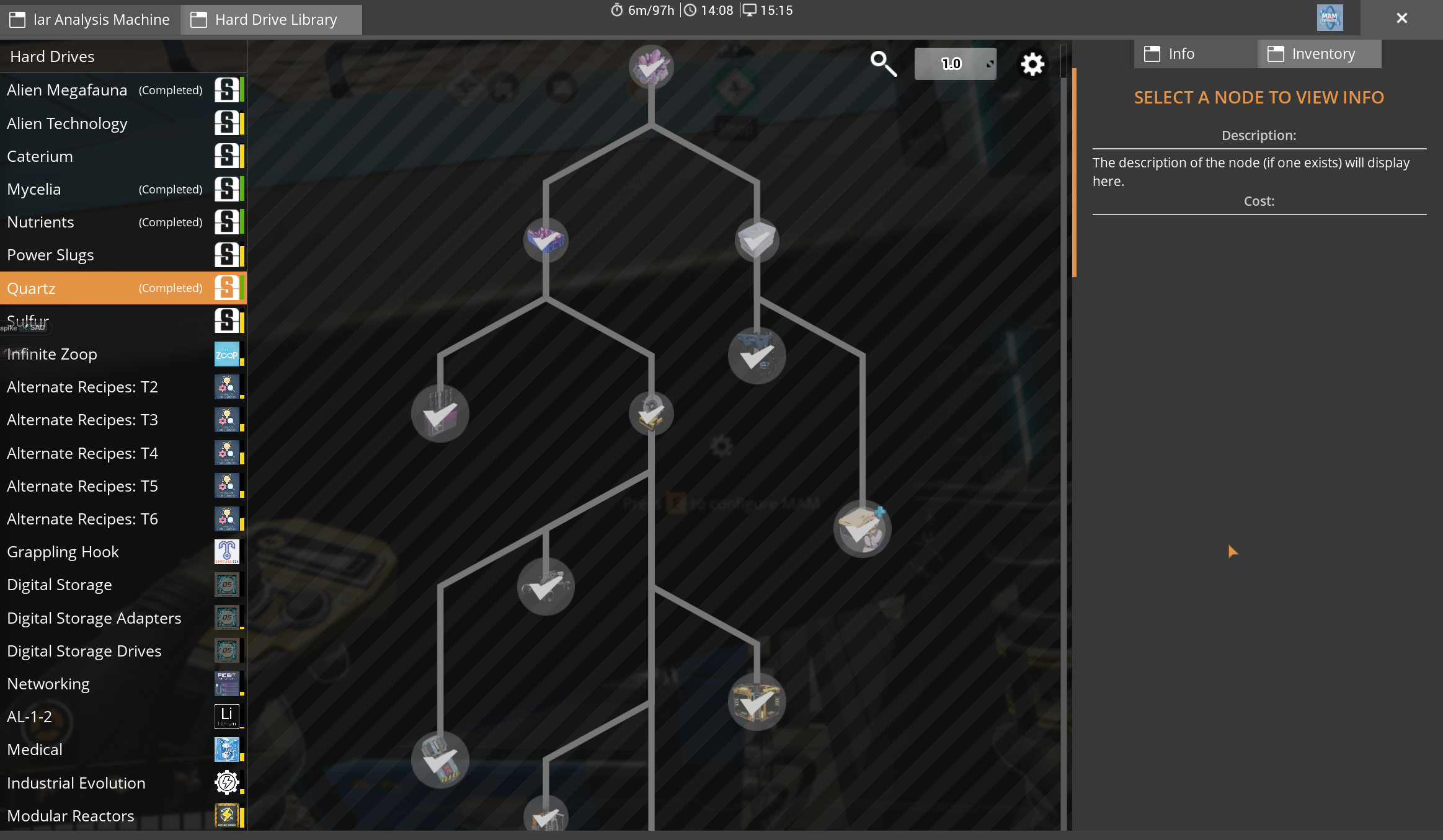This screenshot has width=1443, height=840.
Task: Select Mycelia research tree
Action: point(123,189)
